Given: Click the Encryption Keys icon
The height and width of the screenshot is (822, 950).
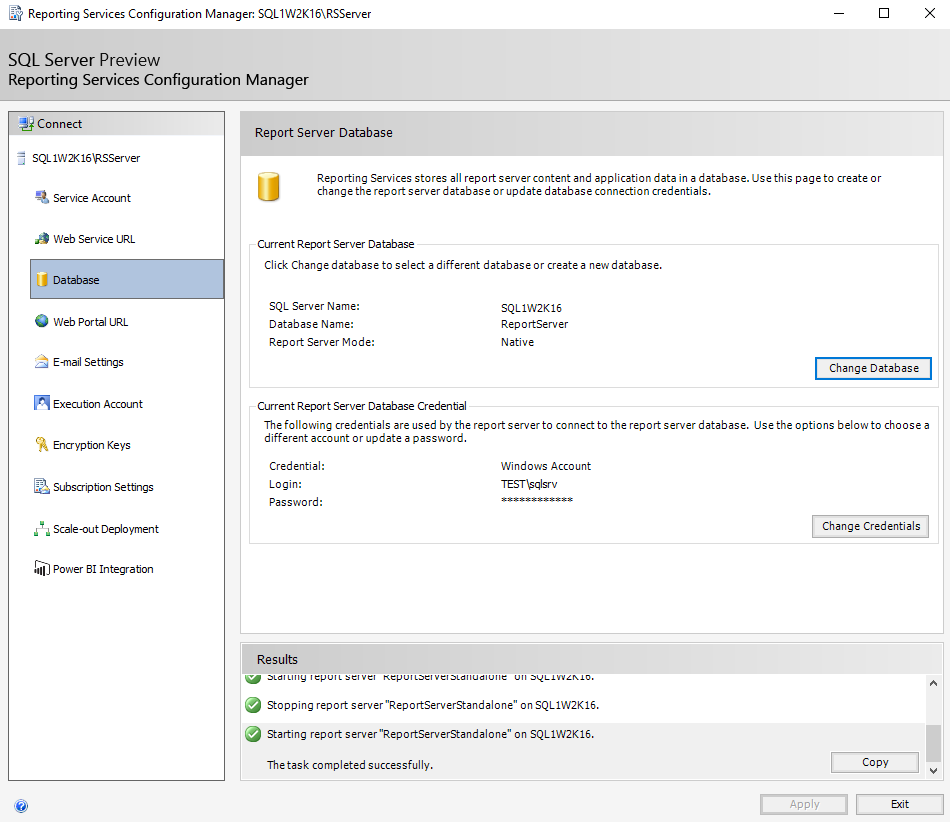Looking at the screenshot, I should tap(42, 445).
